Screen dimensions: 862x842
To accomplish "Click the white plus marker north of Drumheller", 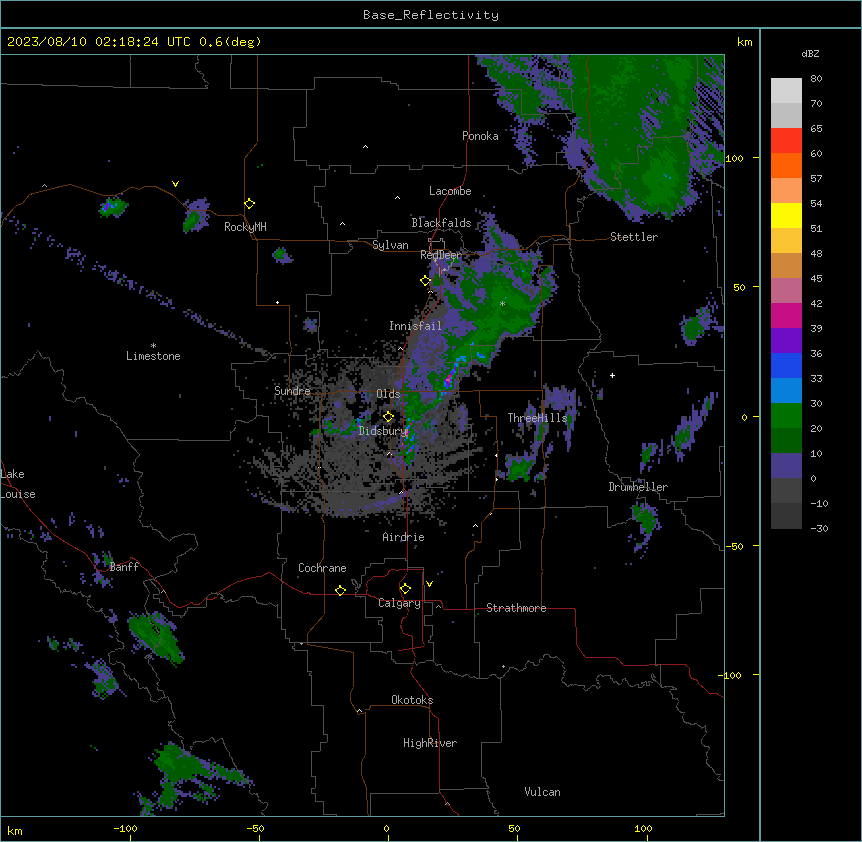I will coord(612,375).
